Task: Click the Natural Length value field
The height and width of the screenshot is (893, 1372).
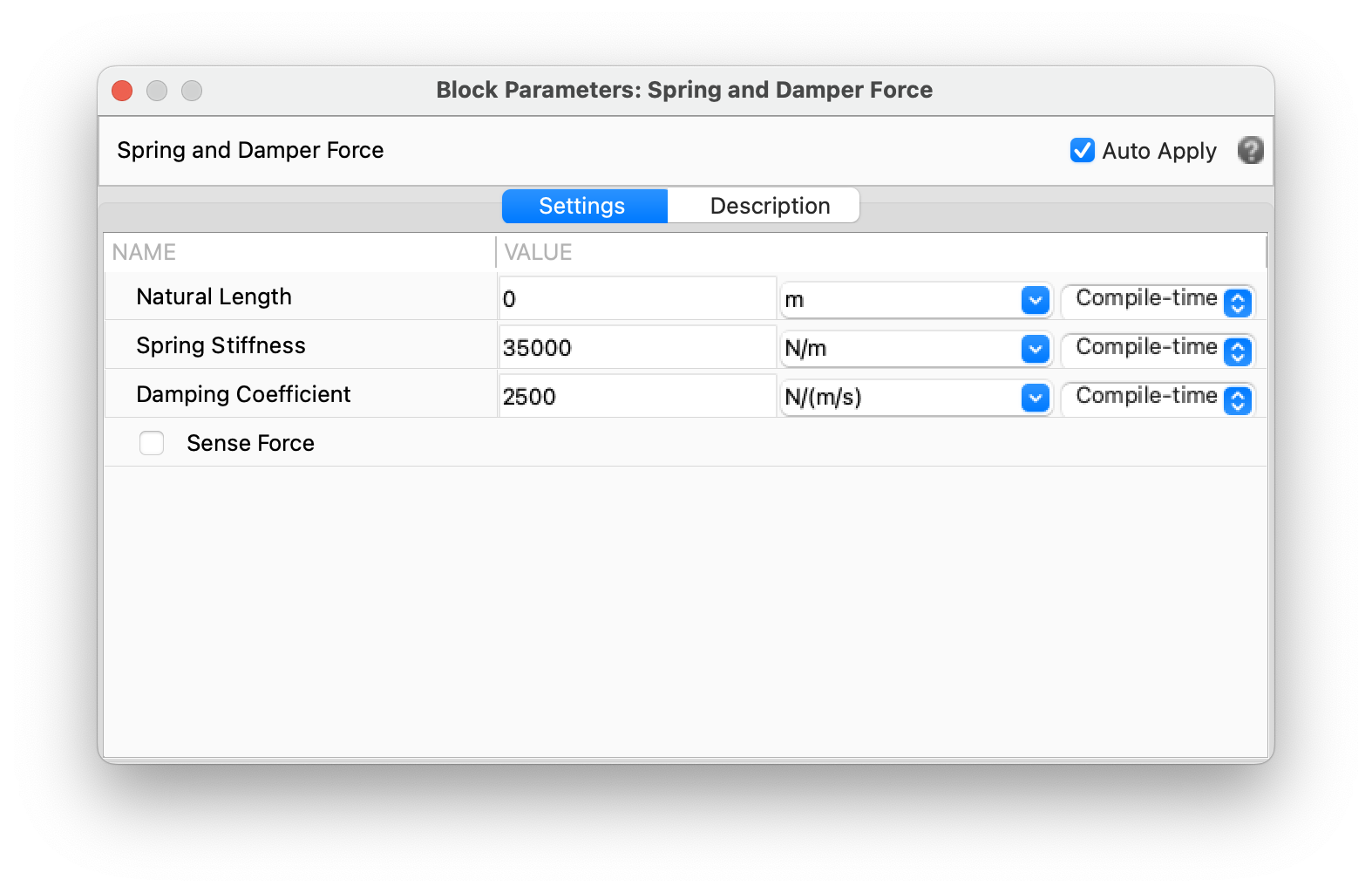Action: (x=636, y=299)
